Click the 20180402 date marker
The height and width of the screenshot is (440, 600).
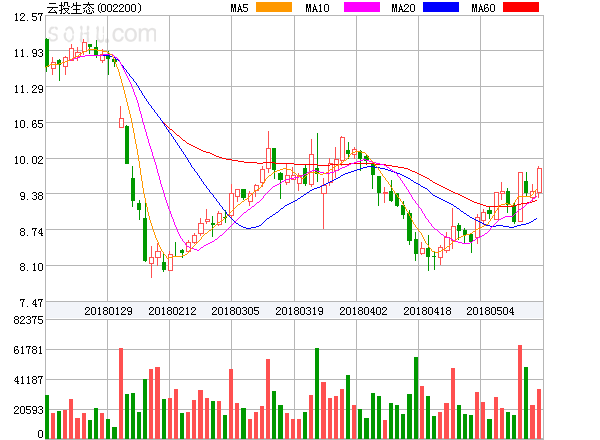click(363, 311)
